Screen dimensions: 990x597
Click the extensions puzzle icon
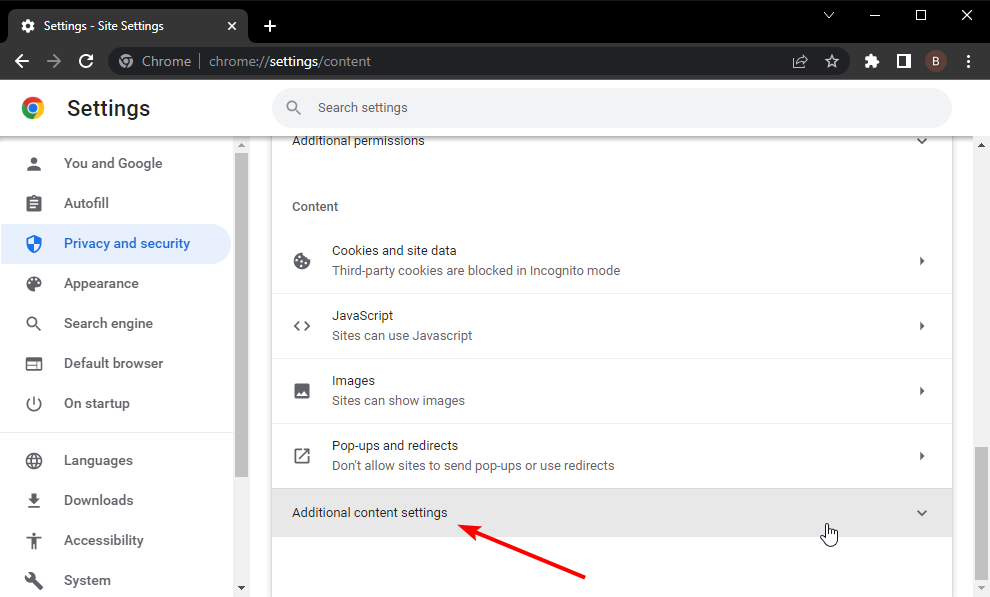pos(871,61)
